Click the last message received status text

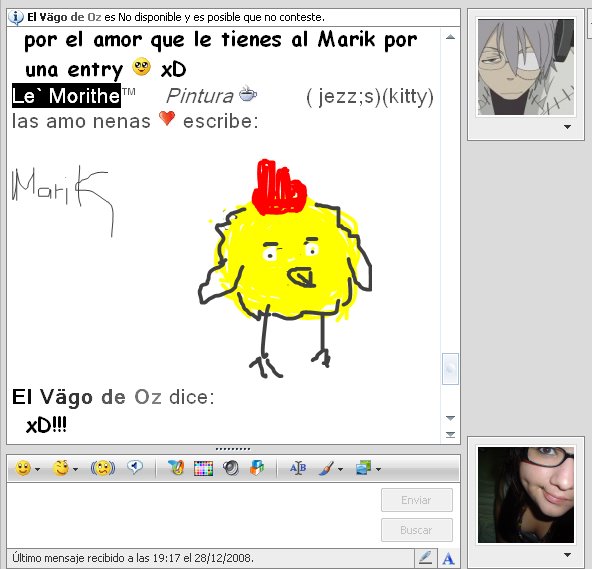click(133, 558)
